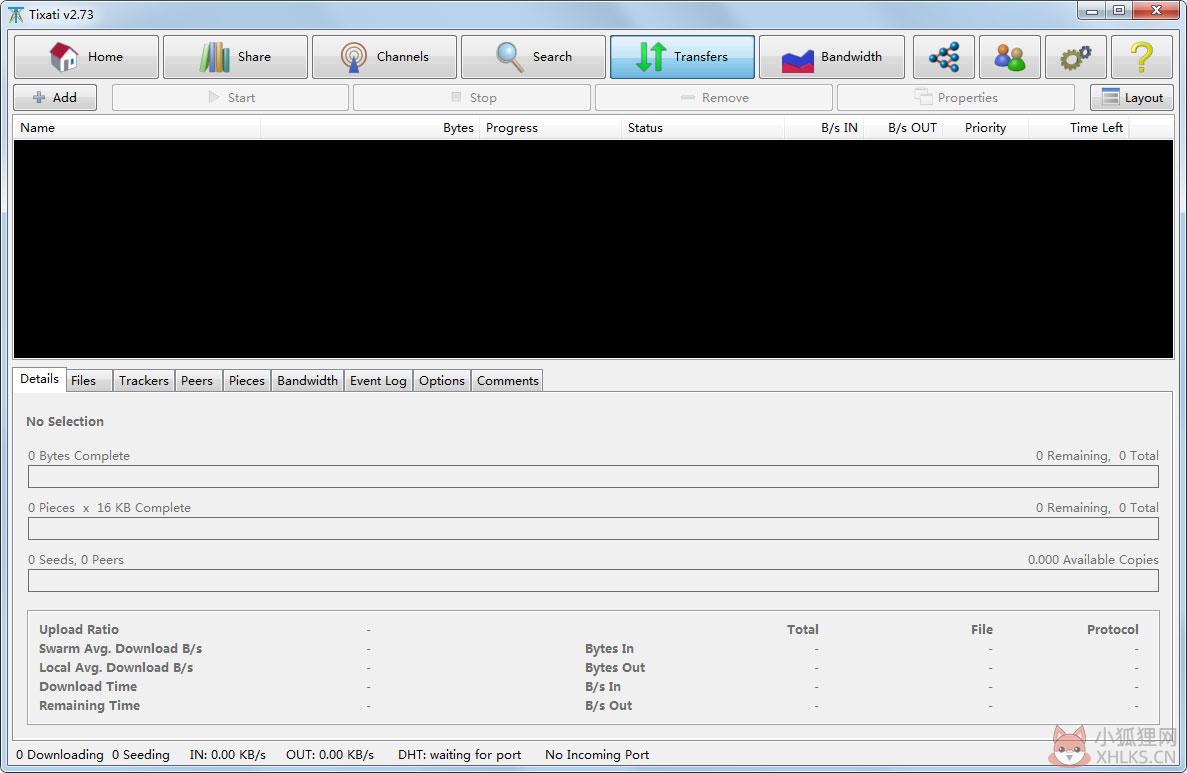Open the Bandwidth graph section
The image size is (1187, 773).
[832, 57]
